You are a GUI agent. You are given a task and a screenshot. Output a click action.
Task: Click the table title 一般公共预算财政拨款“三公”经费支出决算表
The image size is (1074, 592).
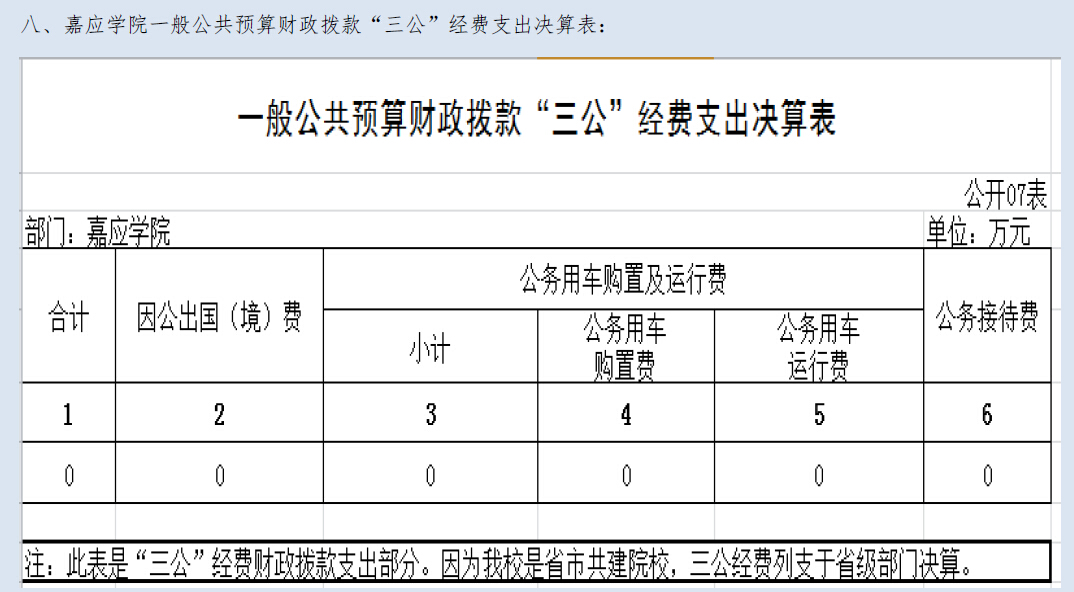536,119
